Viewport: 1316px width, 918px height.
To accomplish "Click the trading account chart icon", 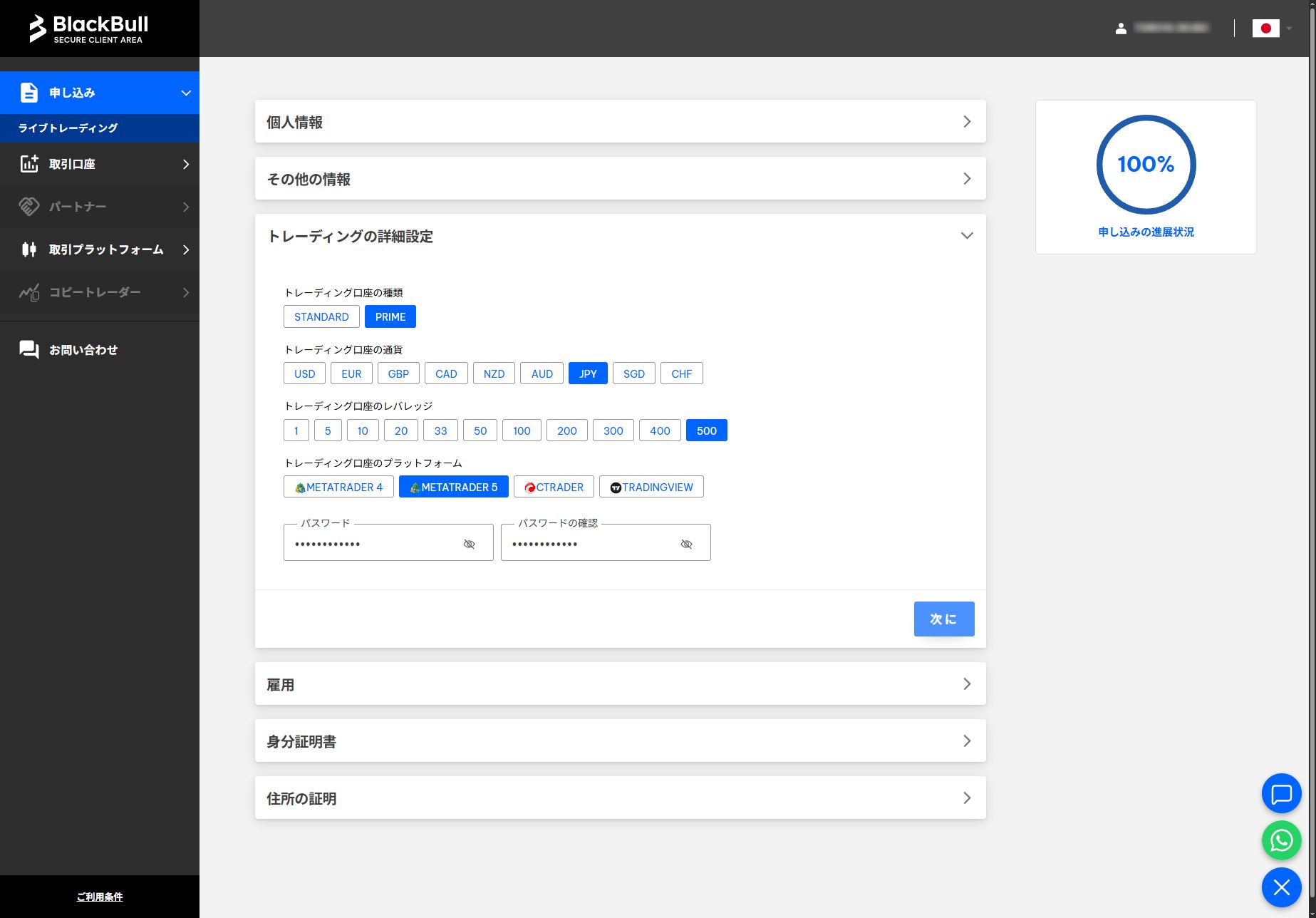I will coord(29,164).
